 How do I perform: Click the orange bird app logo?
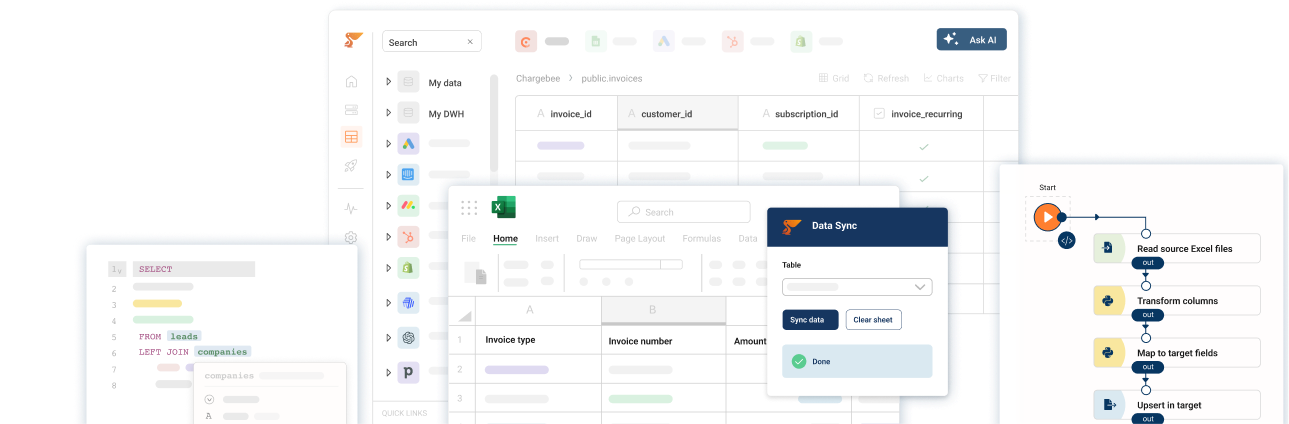[354, 40]
